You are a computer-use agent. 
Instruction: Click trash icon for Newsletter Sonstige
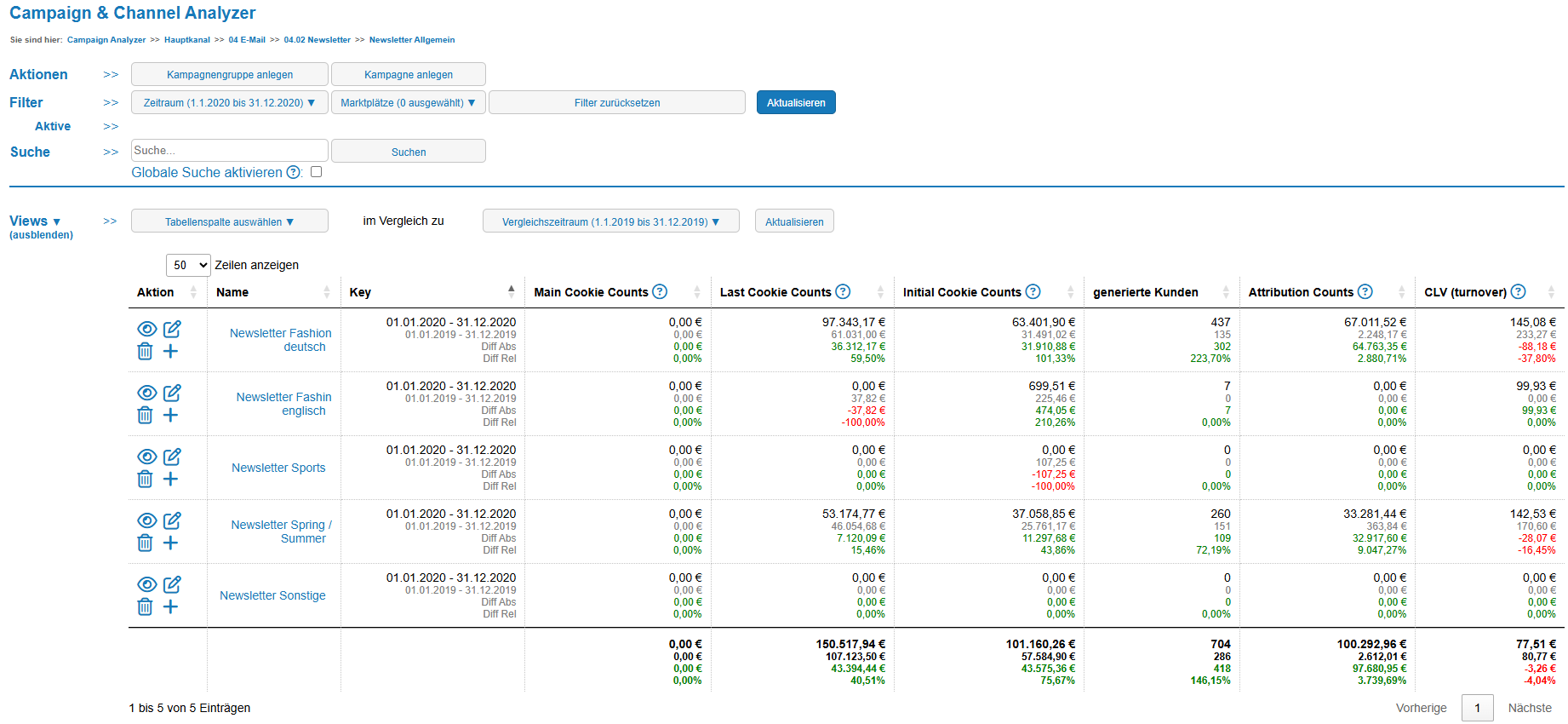pyautogui.click(x=146, y=606)
